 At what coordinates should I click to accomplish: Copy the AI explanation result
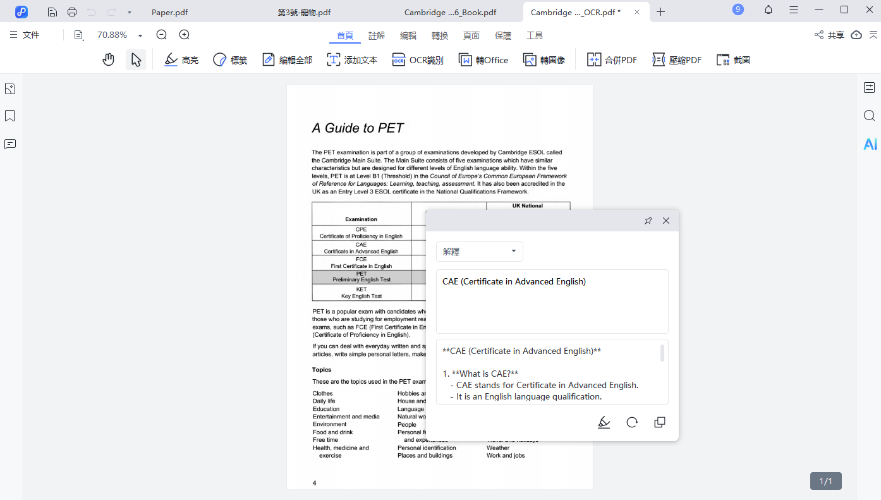tap(659, 422)
